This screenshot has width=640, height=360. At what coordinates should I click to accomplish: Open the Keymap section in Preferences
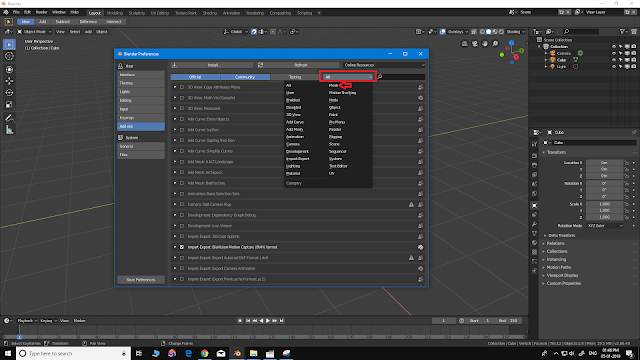tap(141, 118)
